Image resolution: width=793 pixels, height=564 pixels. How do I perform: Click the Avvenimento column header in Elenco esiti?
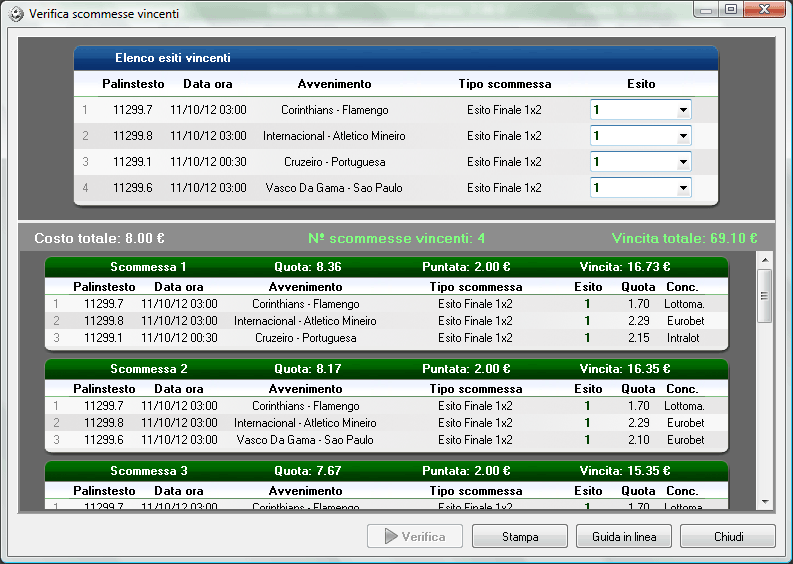pyautogui.click(x=334, y=84)
